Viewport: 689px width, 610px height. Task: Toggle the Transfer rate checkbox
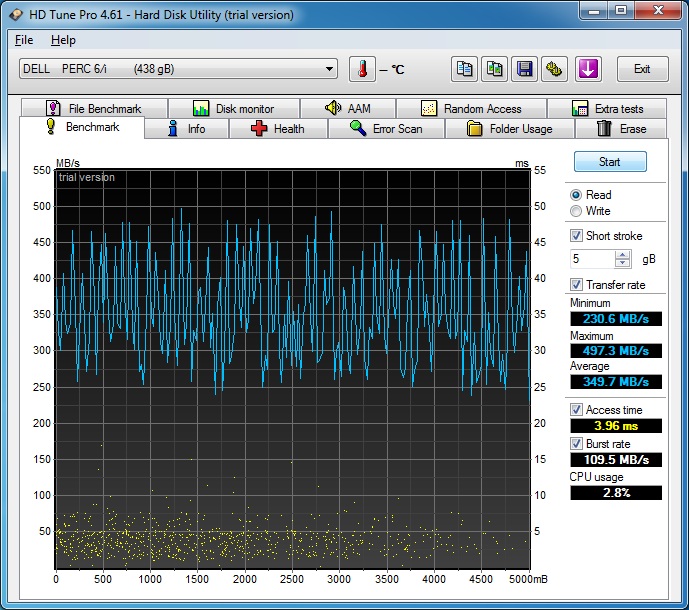point(576,285)
